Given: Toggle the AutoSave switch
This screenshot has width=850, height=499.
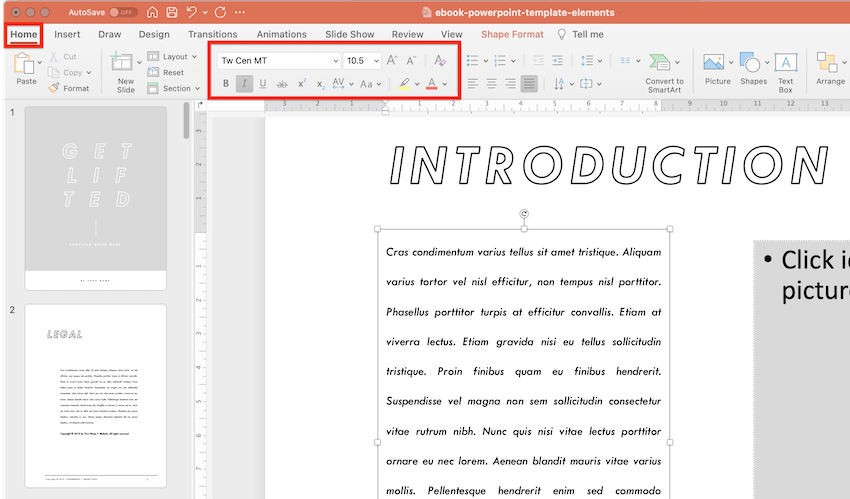Looking at the screenshot, I should 124,13.
